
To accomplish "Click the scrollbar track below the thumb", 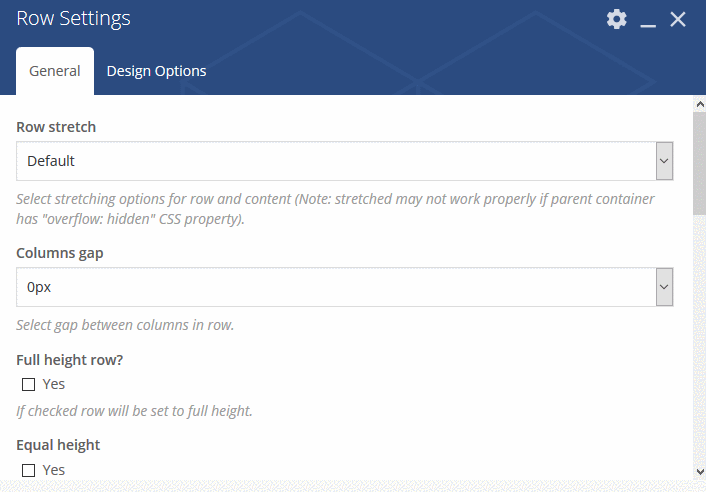I will pyautogui.click(x=700, y=339).
